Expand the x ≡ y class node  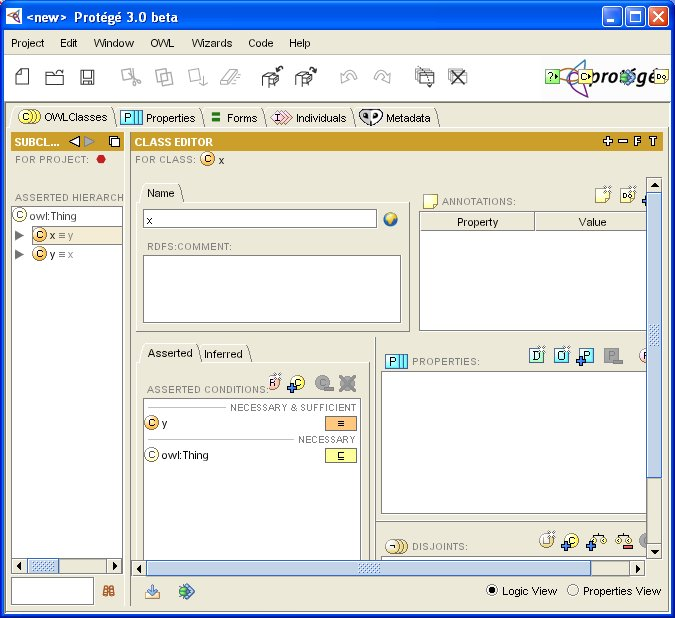pos(19,235)
